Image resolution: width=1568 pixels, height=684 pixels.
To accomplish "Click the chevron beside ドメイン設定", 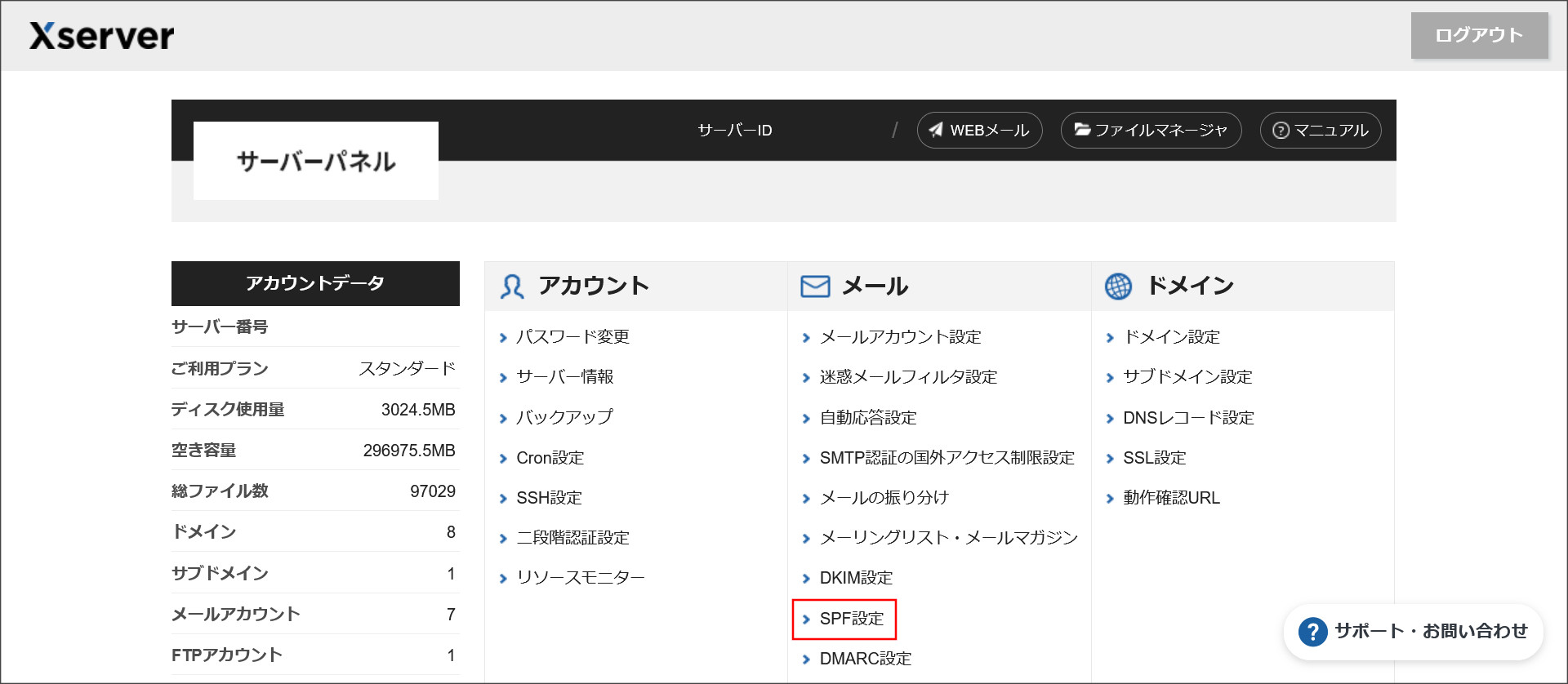I will tap(1110, 338).
